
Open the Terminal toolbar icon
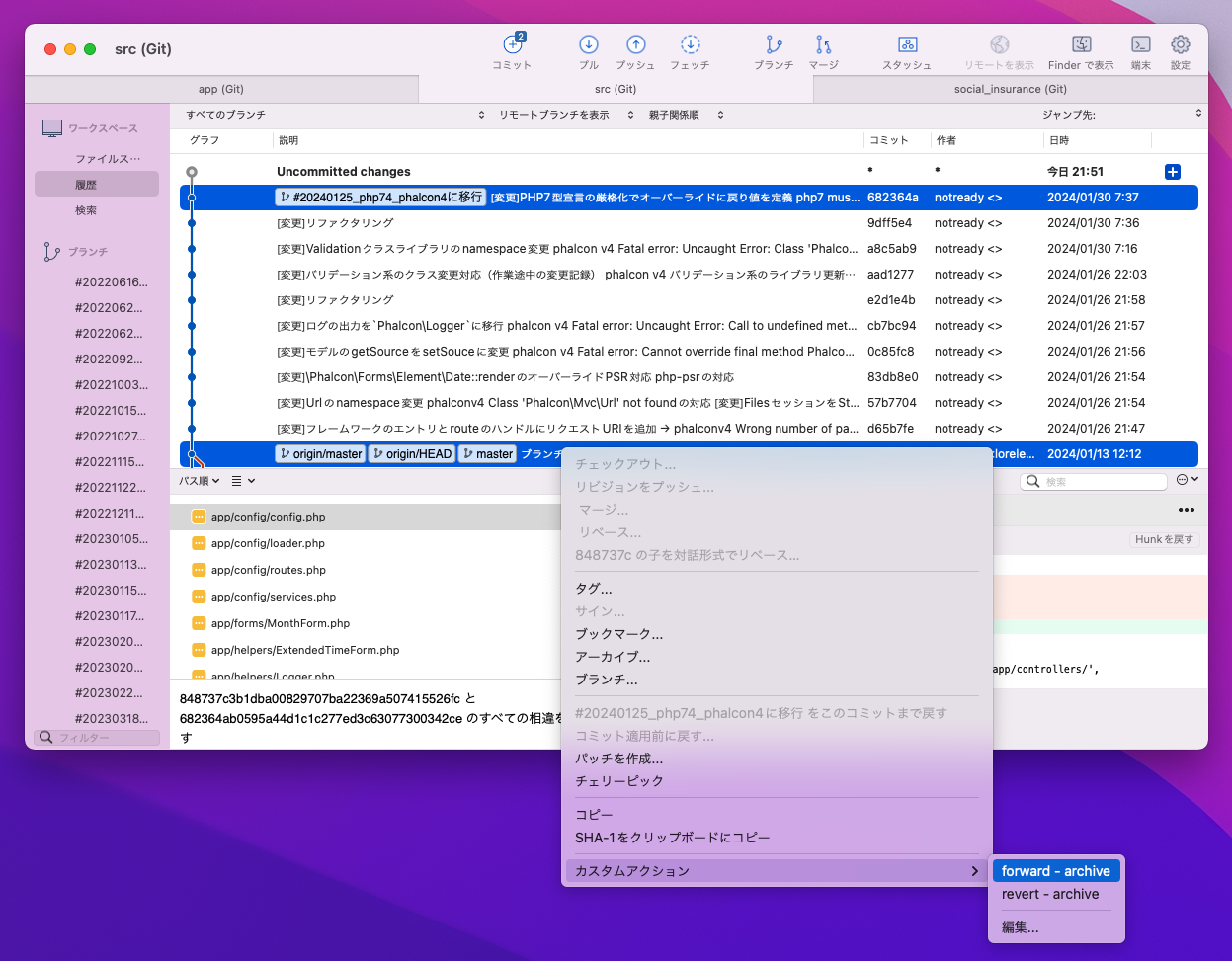click(1141, 44)
